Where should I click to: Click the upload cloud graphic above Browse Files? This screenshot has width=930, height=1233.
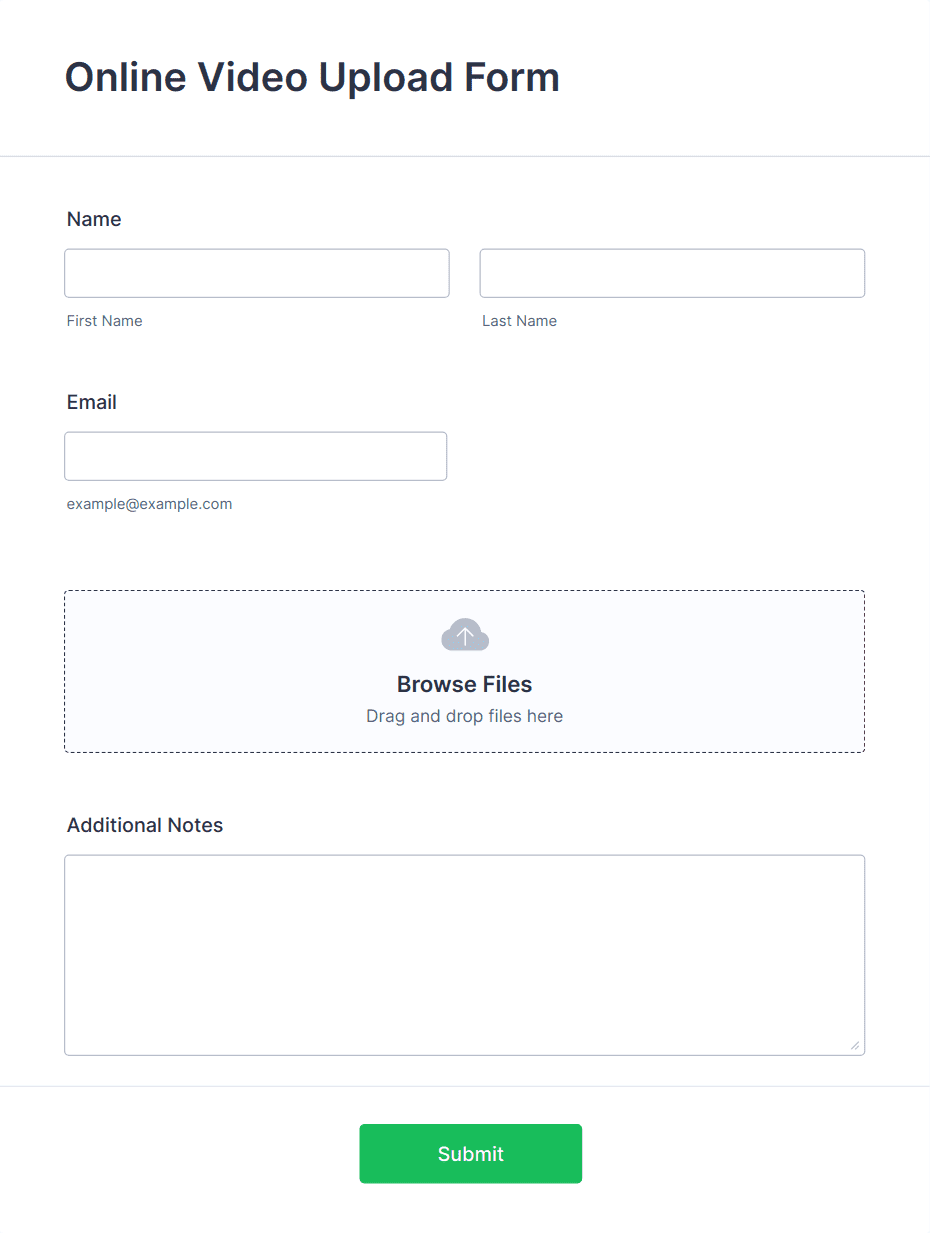(464, 634)
